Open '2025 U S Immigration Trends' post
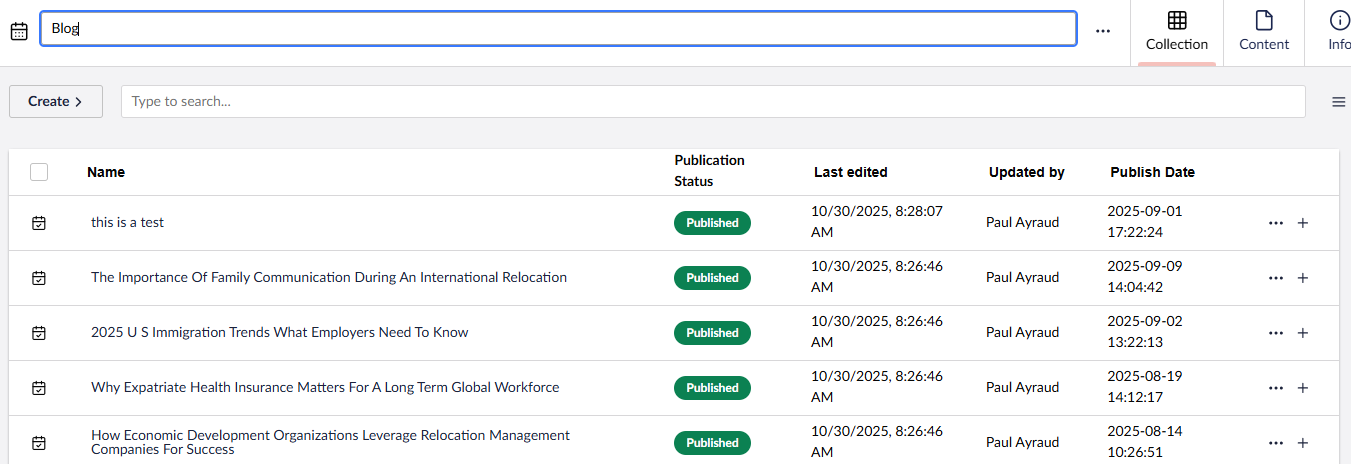 point(279,333)
